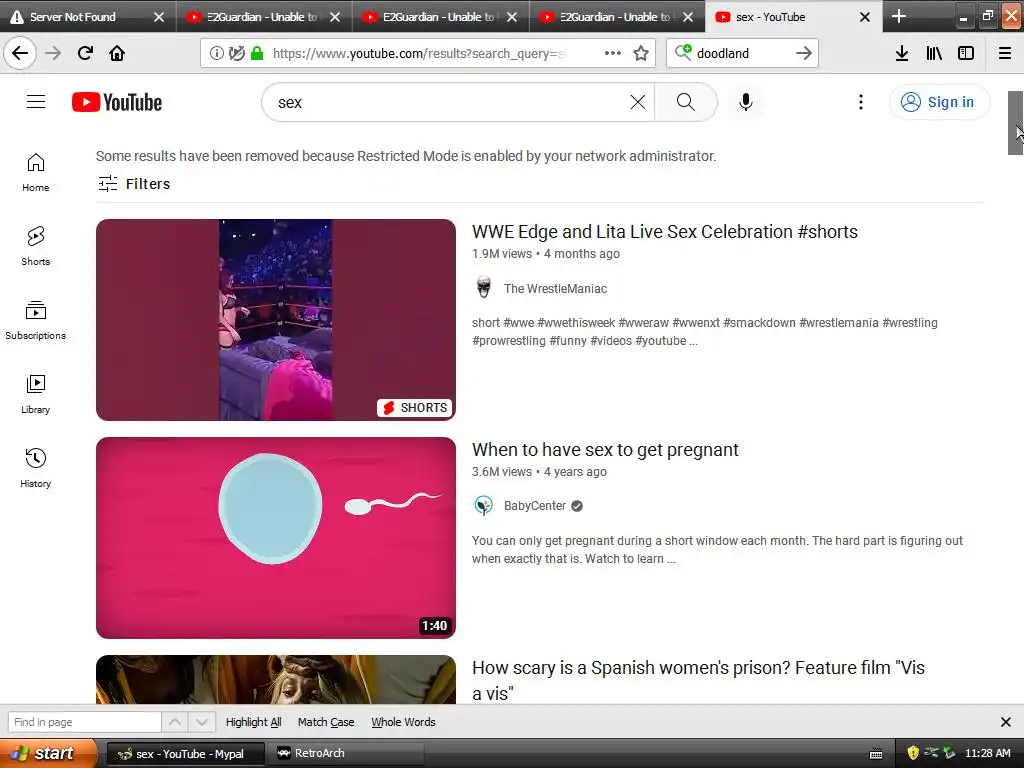1024x768 pixels.
Task: Click the BabyCenter channel avatar
Action: [x=484, y=505]
